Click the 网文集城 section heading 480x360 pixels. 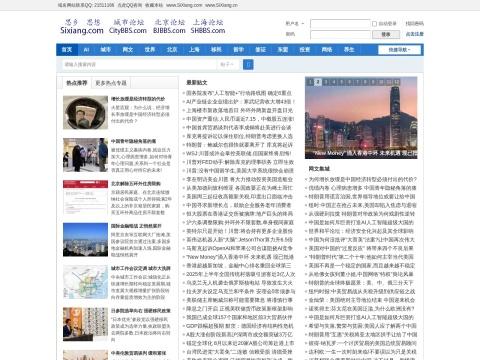[319, 169]
